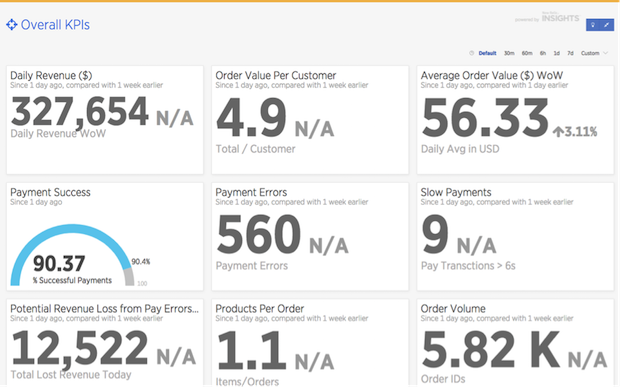
Task: Click the crosshair icon beside Overall KPIs
Action: 12,25
